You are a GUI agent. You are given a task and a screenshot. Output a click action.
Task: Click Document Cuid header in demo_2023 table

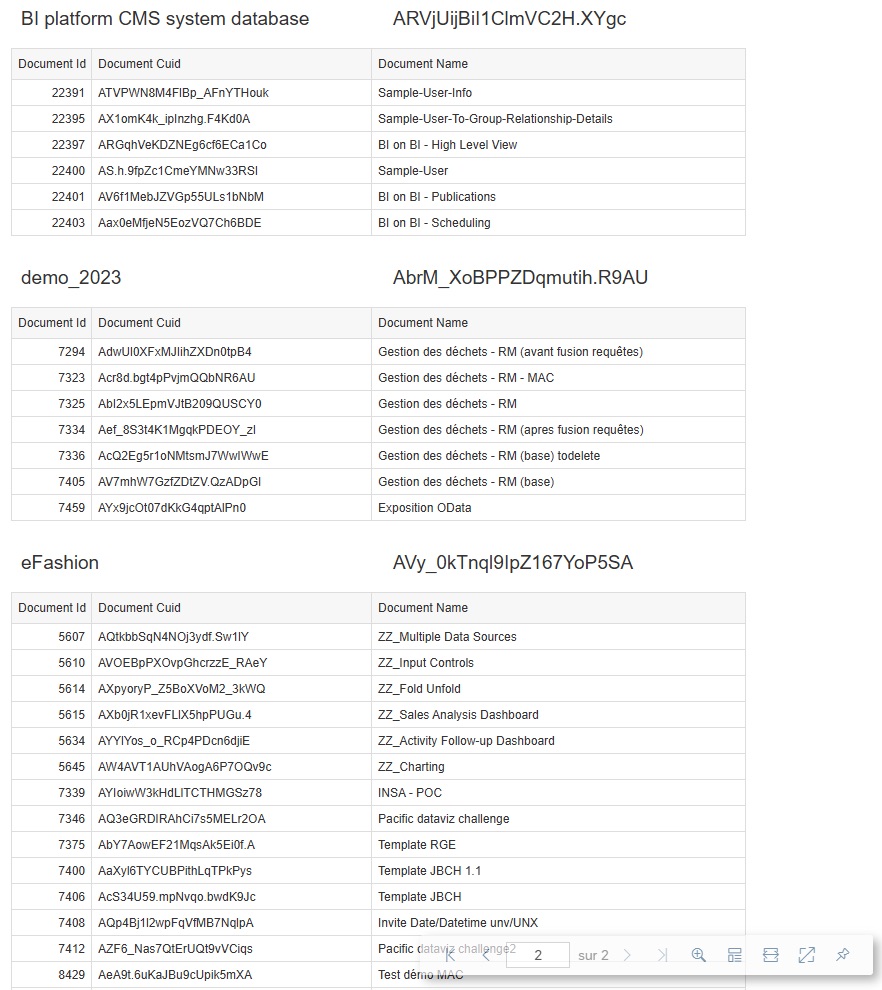point(140,323)
